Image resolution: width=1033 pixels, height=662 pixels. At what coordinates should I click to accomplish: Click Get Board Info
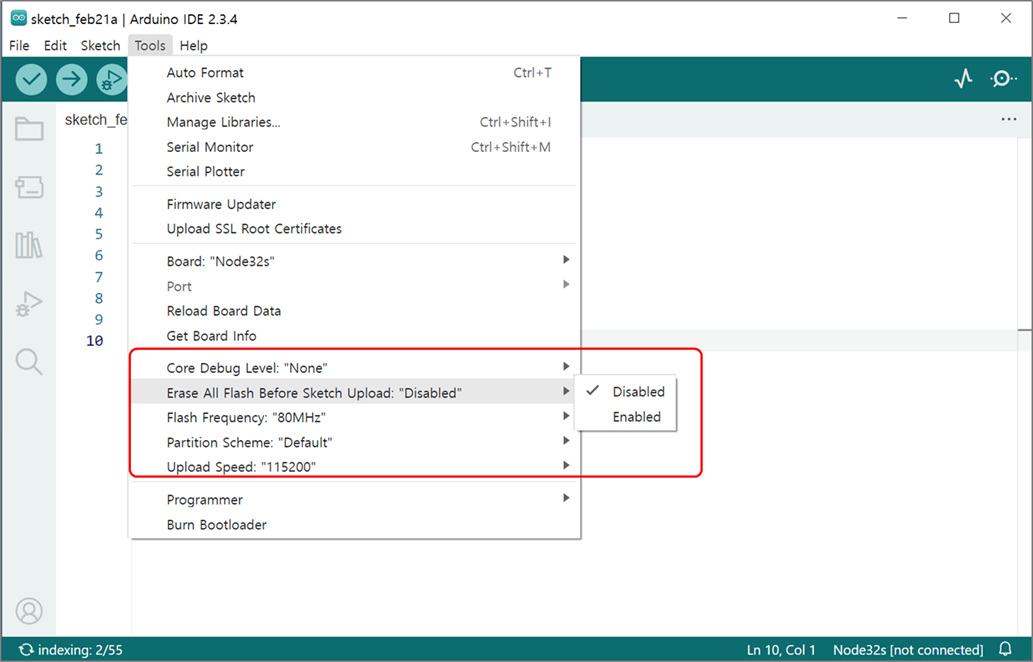coord(356,335)
